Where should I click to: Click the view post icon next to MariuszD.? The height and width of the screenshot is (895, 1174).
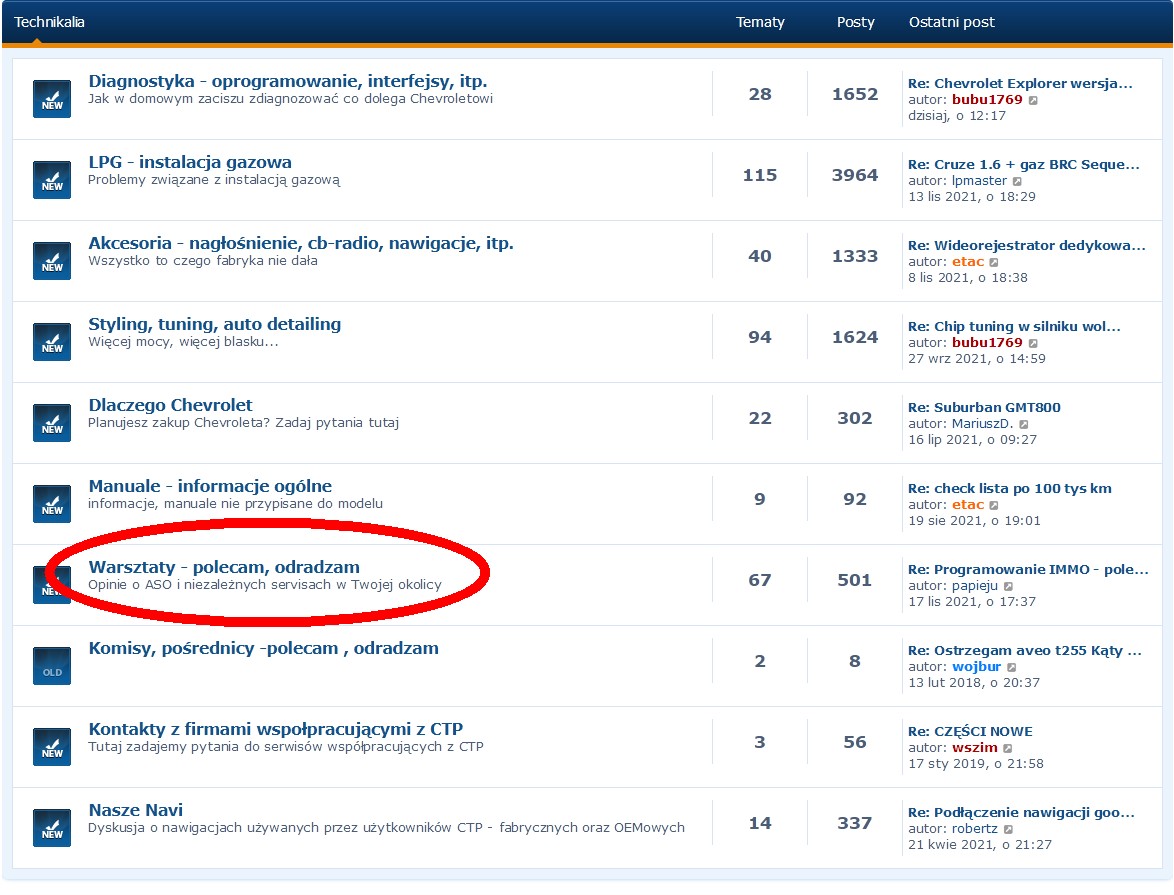[1023, 424]
